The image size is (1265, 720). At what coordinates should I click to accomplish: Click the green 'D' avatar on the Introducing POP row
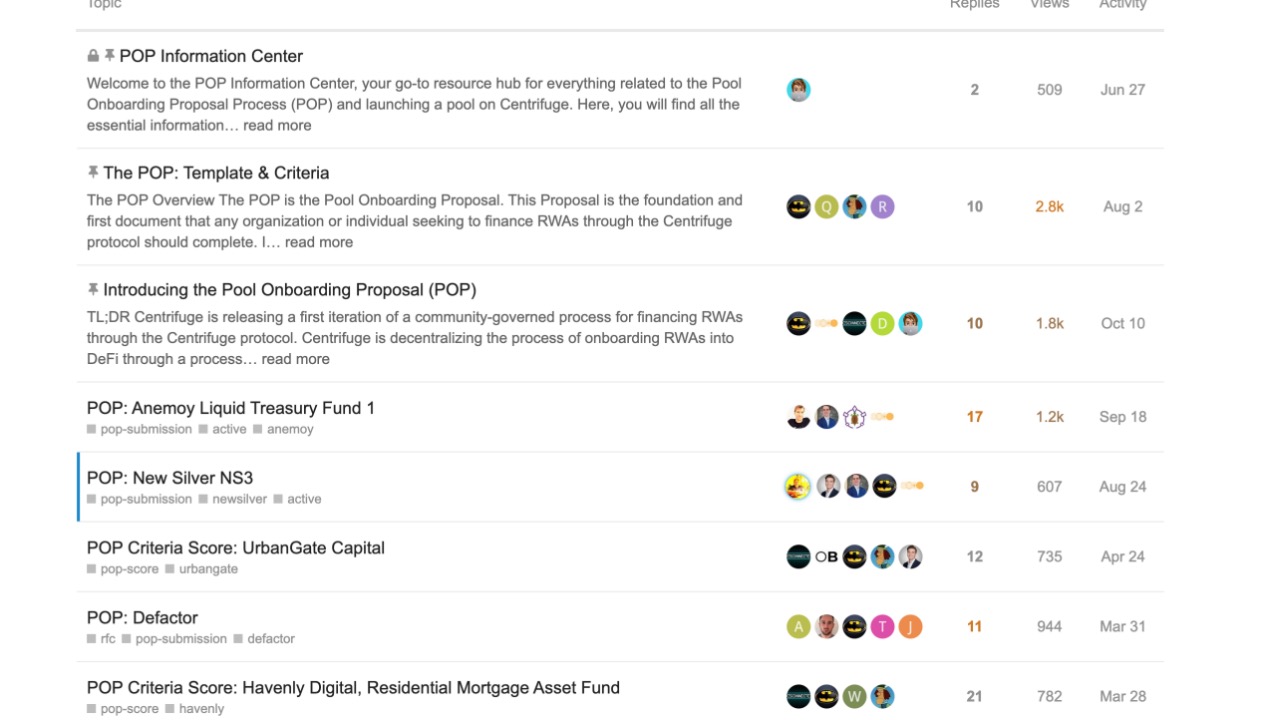point(882,324)
